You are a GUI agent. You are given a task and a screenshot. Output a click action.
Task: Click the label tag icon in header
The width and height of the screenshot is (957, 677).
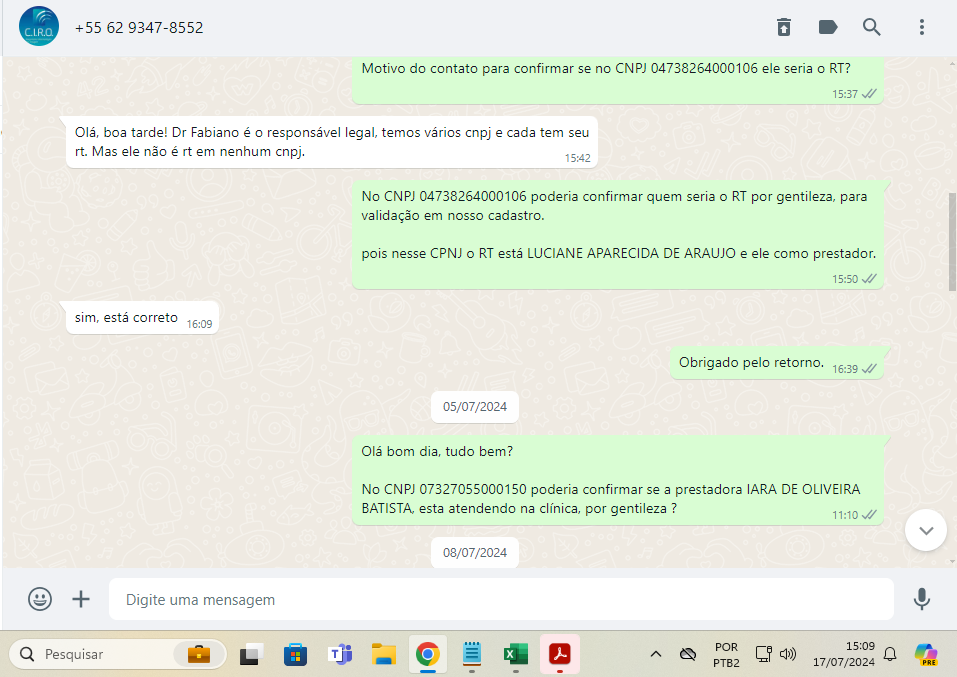(x=828, y=27)
